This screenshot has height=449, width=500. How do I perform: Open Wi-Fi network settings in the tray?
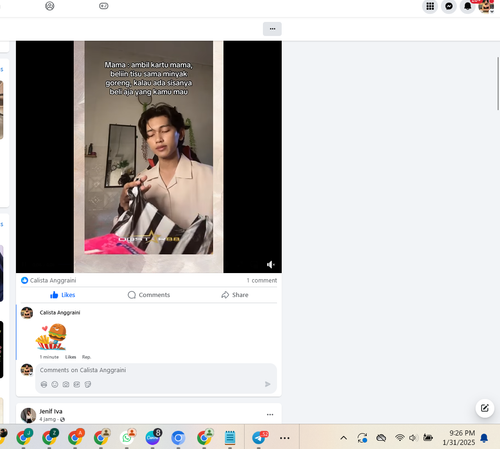coord(400,438)
